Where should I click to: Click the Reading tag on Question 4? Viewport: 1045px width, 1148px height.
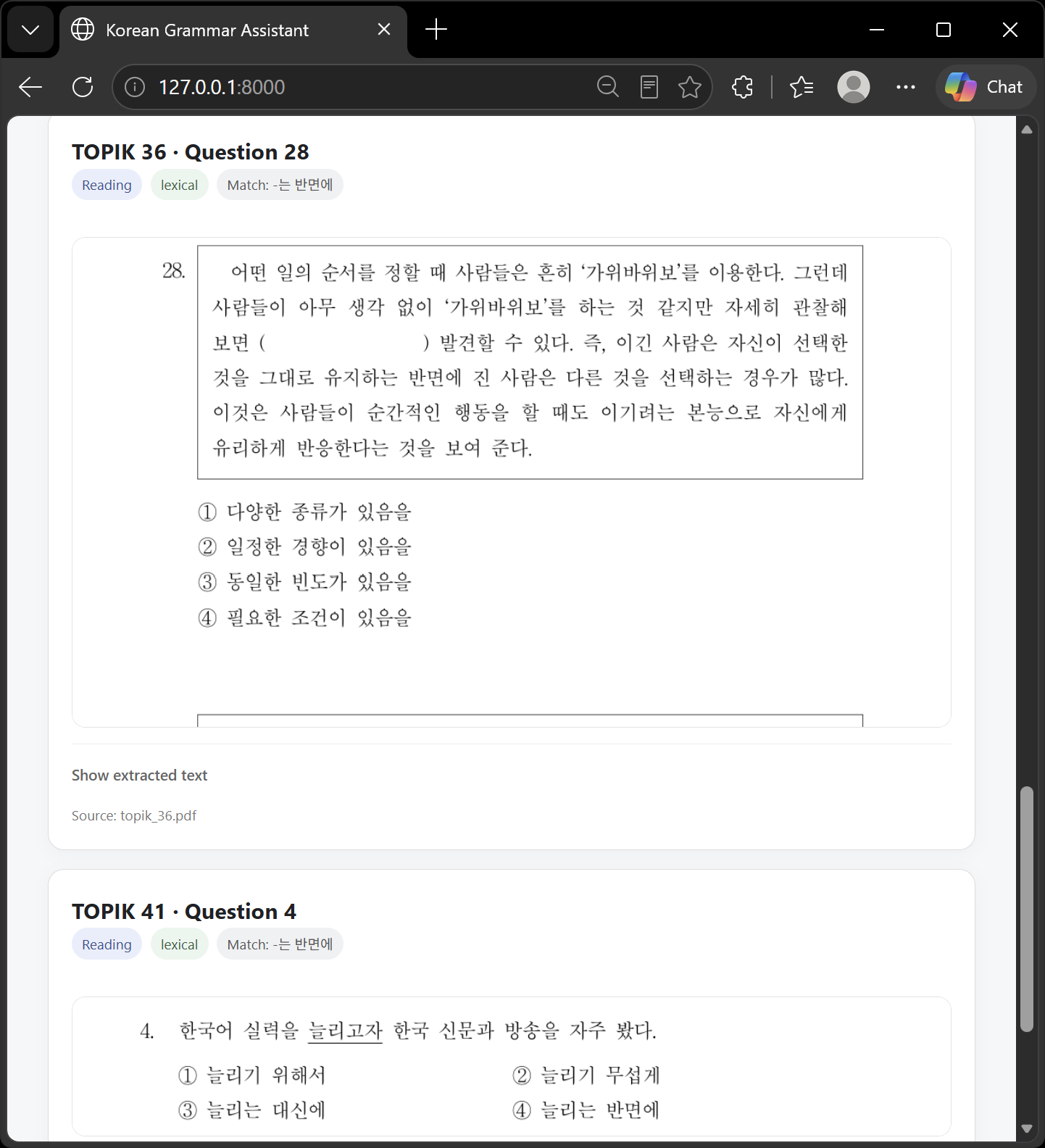(x=107, y=944)
